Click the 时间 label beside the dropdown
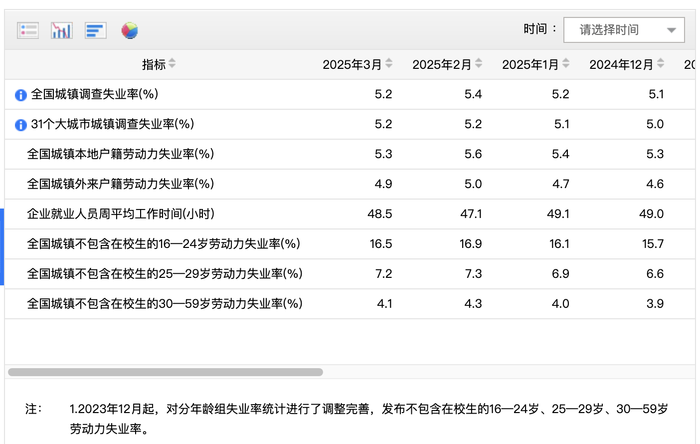This screenshot has height=444, width=700. pyautogui.click(x=540, y=29)
